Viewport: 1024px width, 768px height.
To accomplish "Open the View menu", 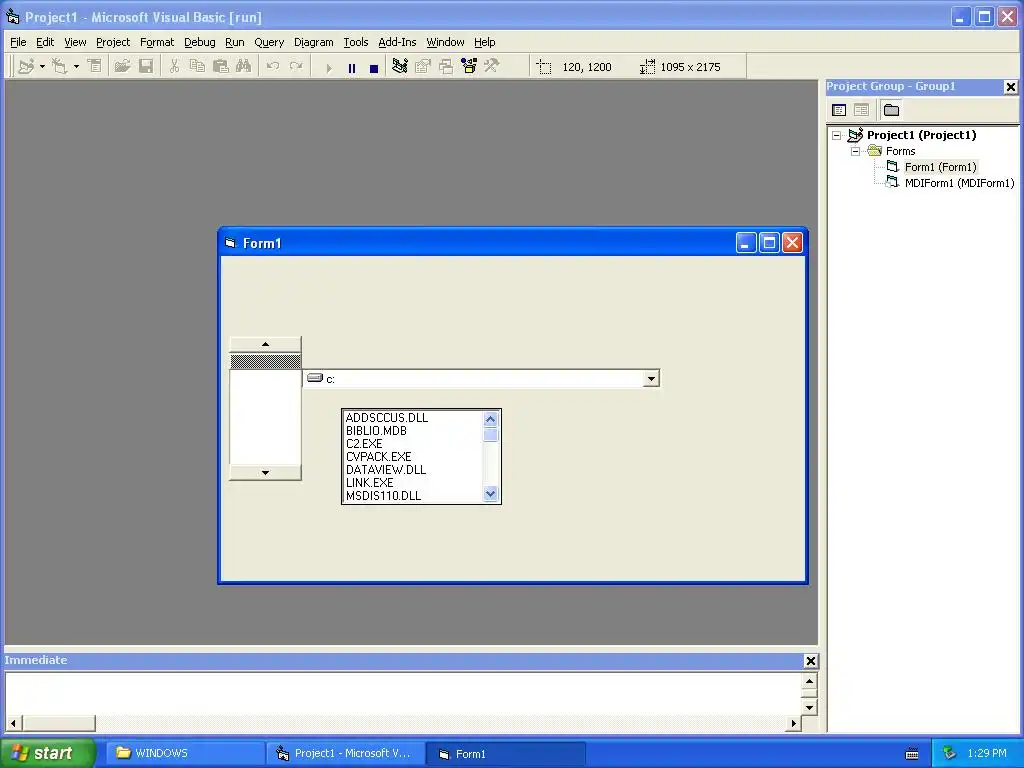I will click(x=75, y=42).
